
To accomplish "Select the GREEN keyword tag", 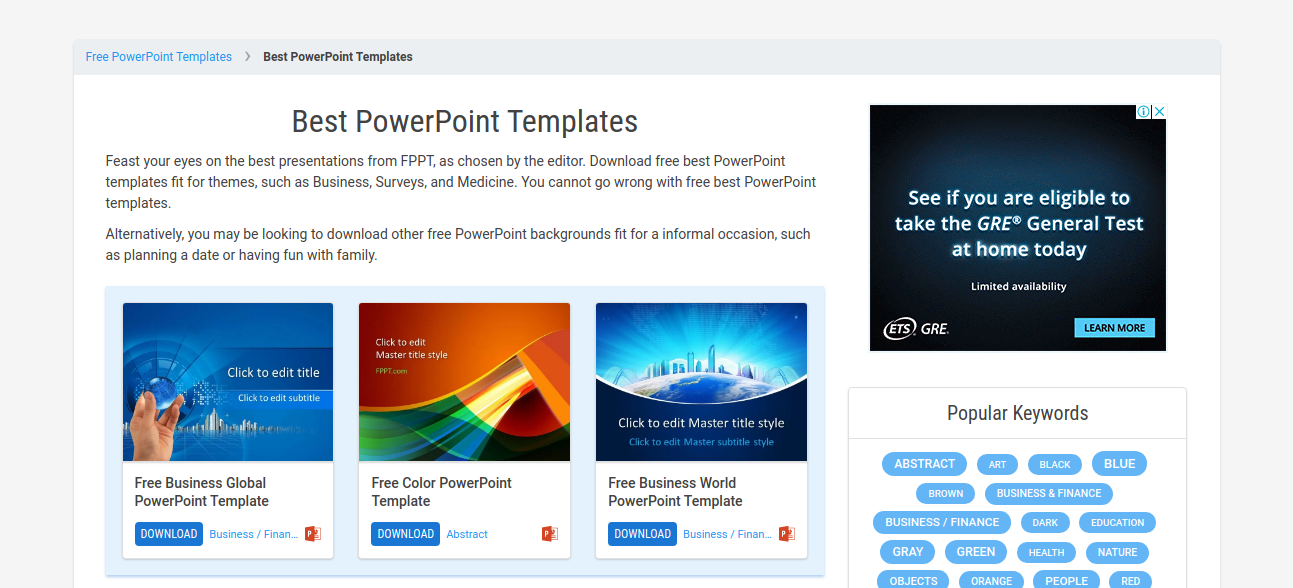I will (x=976, y=552).
